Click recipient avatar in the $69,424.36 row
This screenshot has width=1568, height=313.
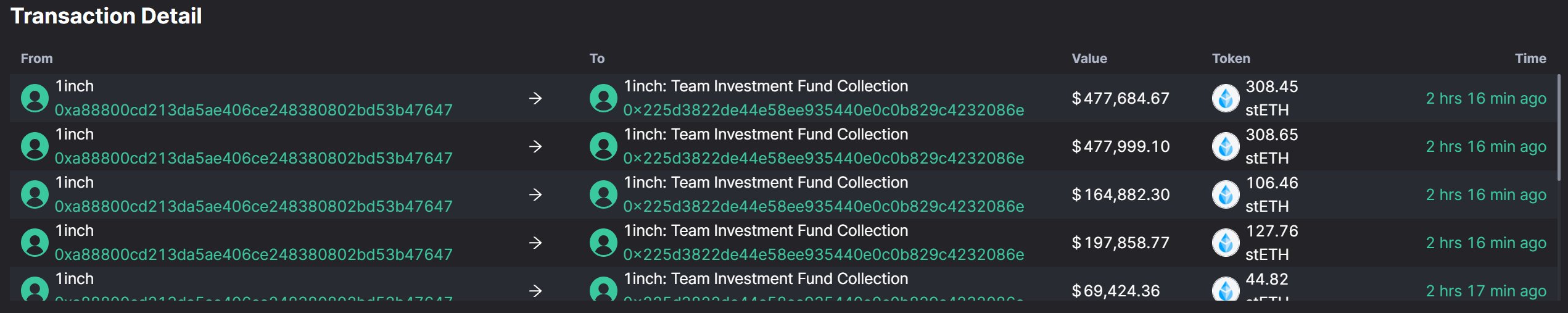click(603, 290)
